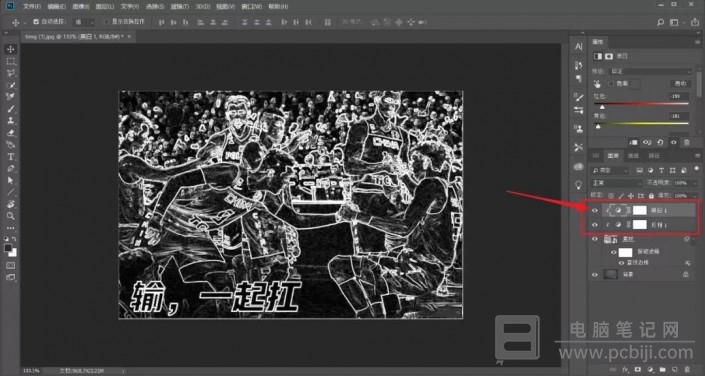This screenshot has width=705, height=376.
Task: Add layer style fx icon
Action: (x=625, y=369)
